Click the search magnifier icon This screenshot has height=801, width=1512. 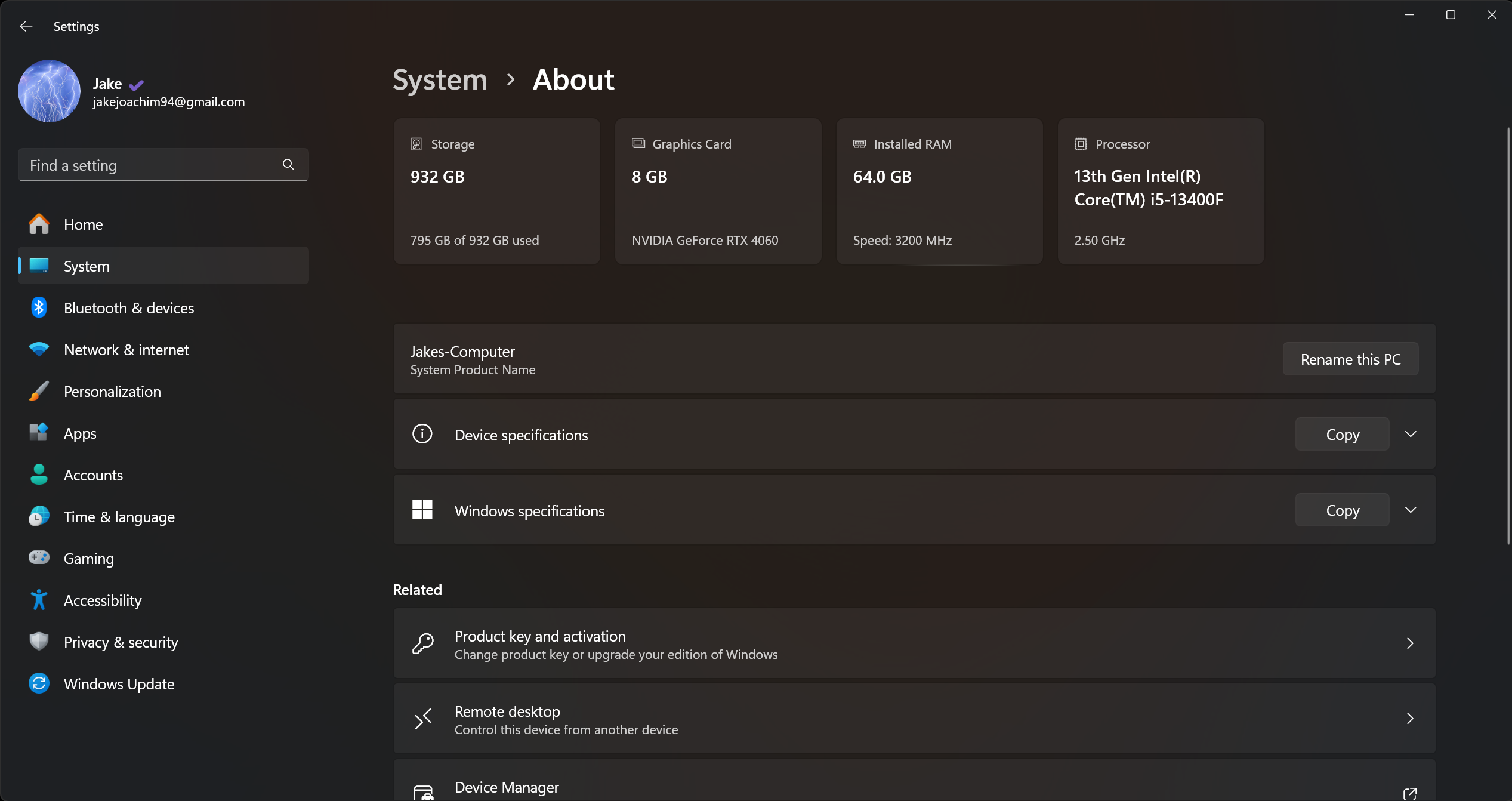(x=288, y=165)
